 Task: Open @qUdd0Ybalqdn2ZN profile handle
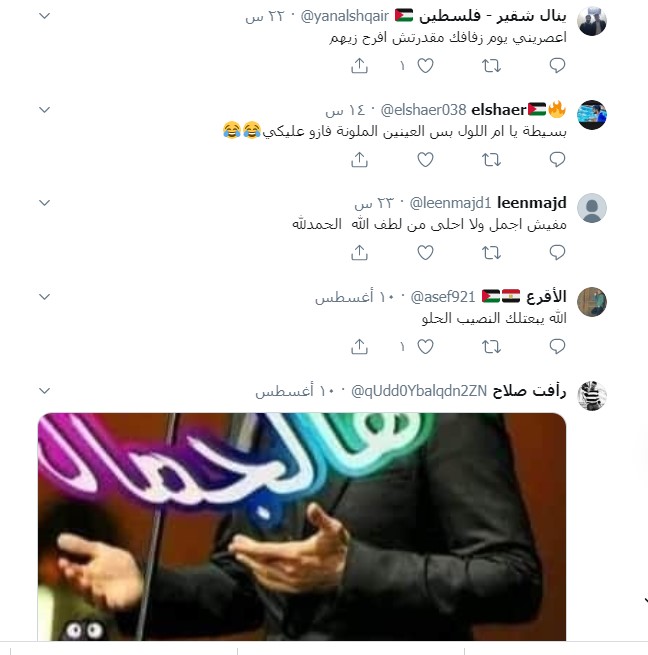point(419,391)
